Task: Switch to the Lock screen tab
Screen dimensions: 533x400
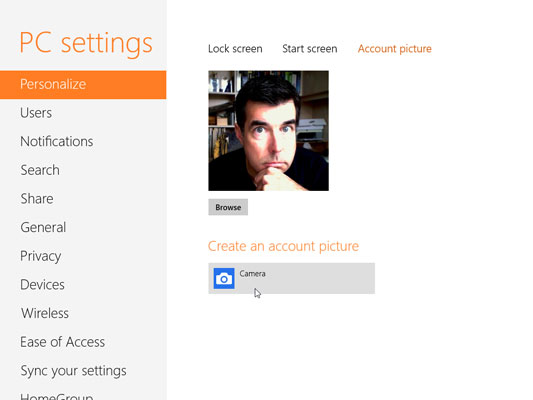Action: pyautogui.click(x=235, y=49)
